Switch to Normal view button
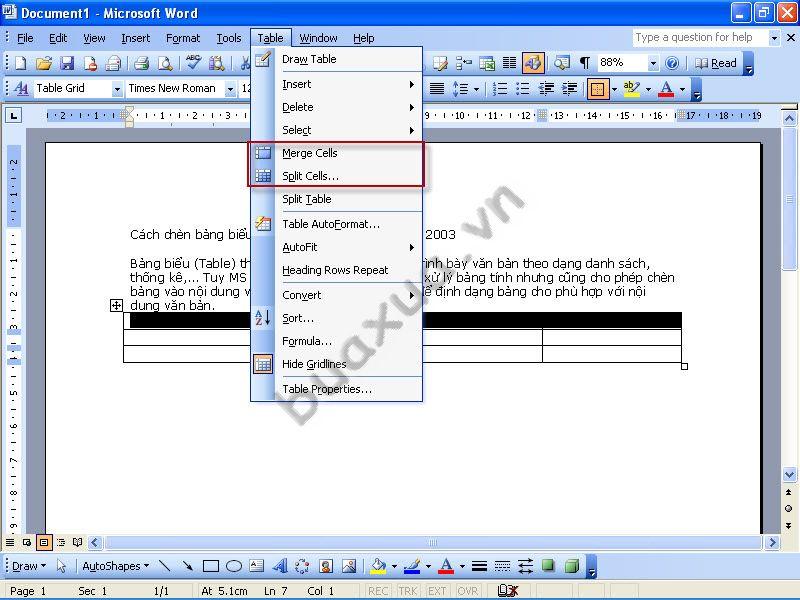This screenshot has width=800, height=600. [x=10, y=542]
